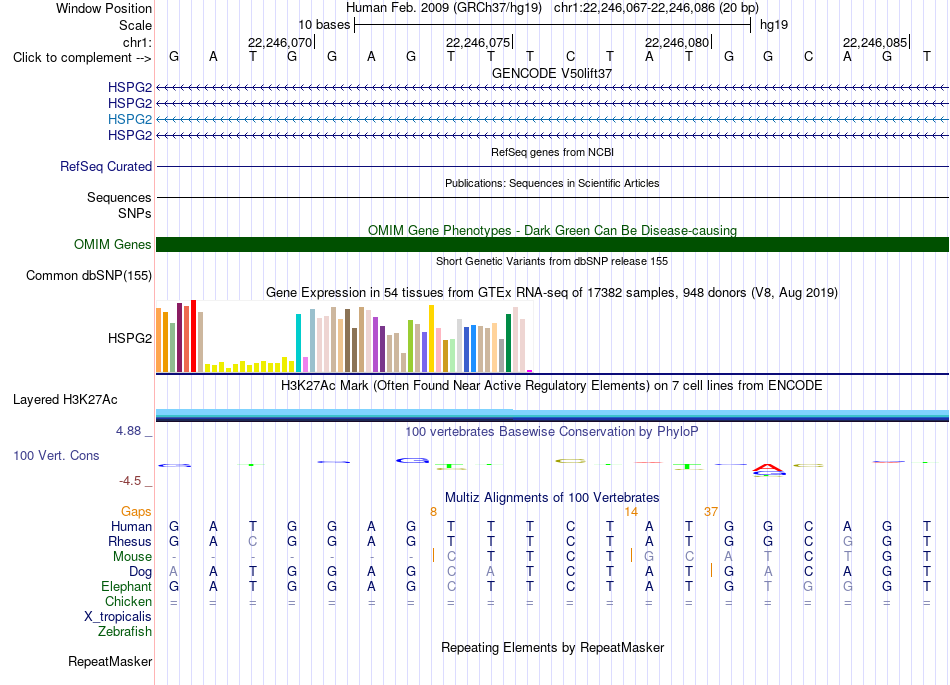
Task: Open the RefSeq Curated track label
Action: click(105, 167)
